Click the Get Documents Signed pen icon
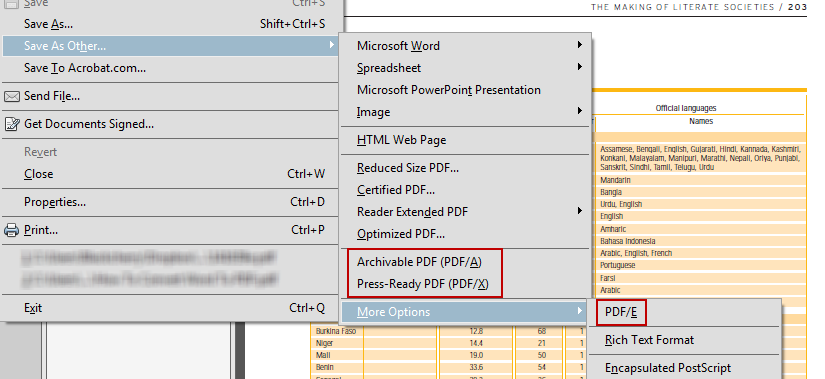The width and height of the screenshot is (825, 379). [12, 124]
